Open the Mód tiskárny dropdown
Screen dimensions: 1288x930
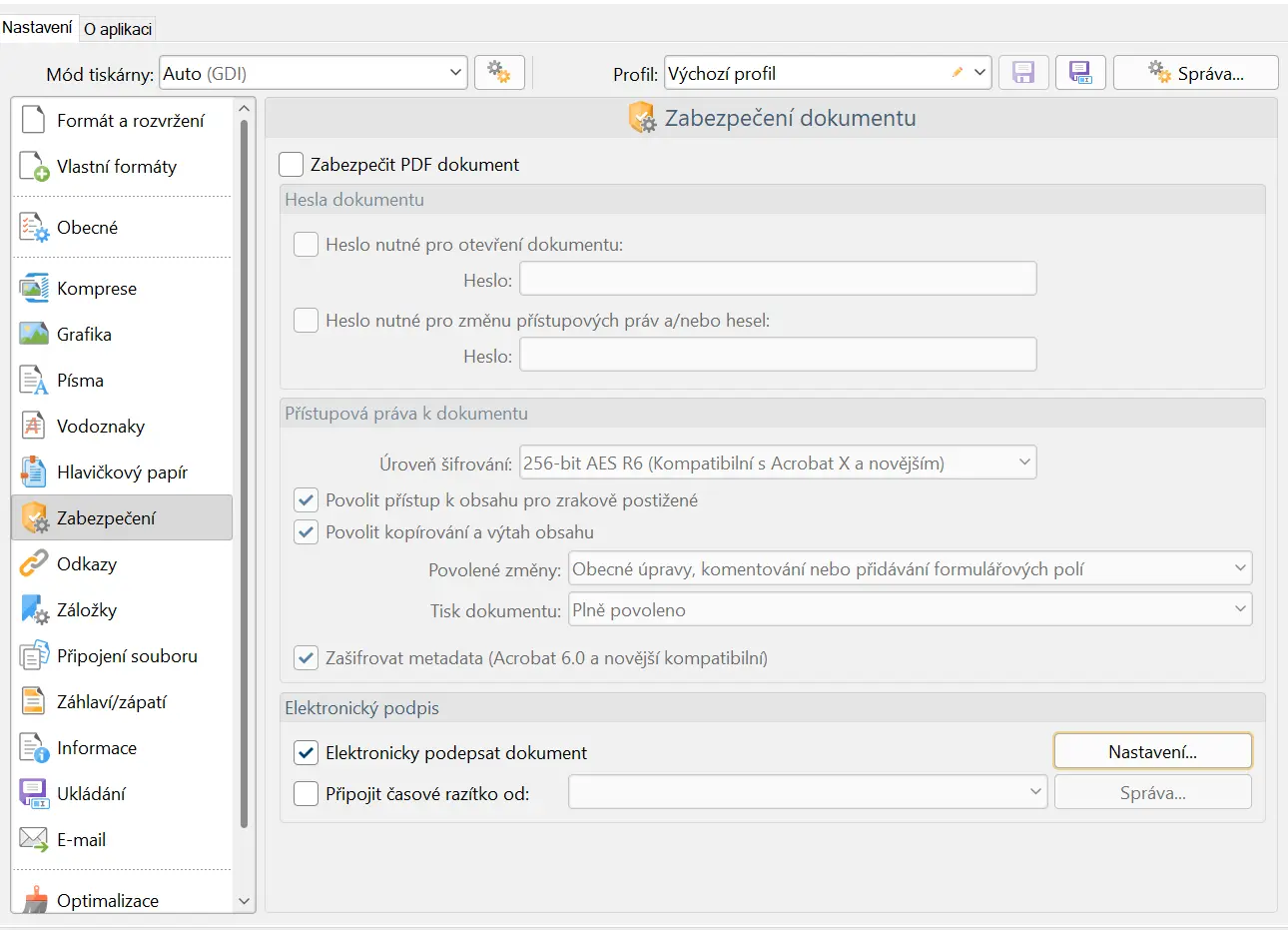tap(314, 73)
